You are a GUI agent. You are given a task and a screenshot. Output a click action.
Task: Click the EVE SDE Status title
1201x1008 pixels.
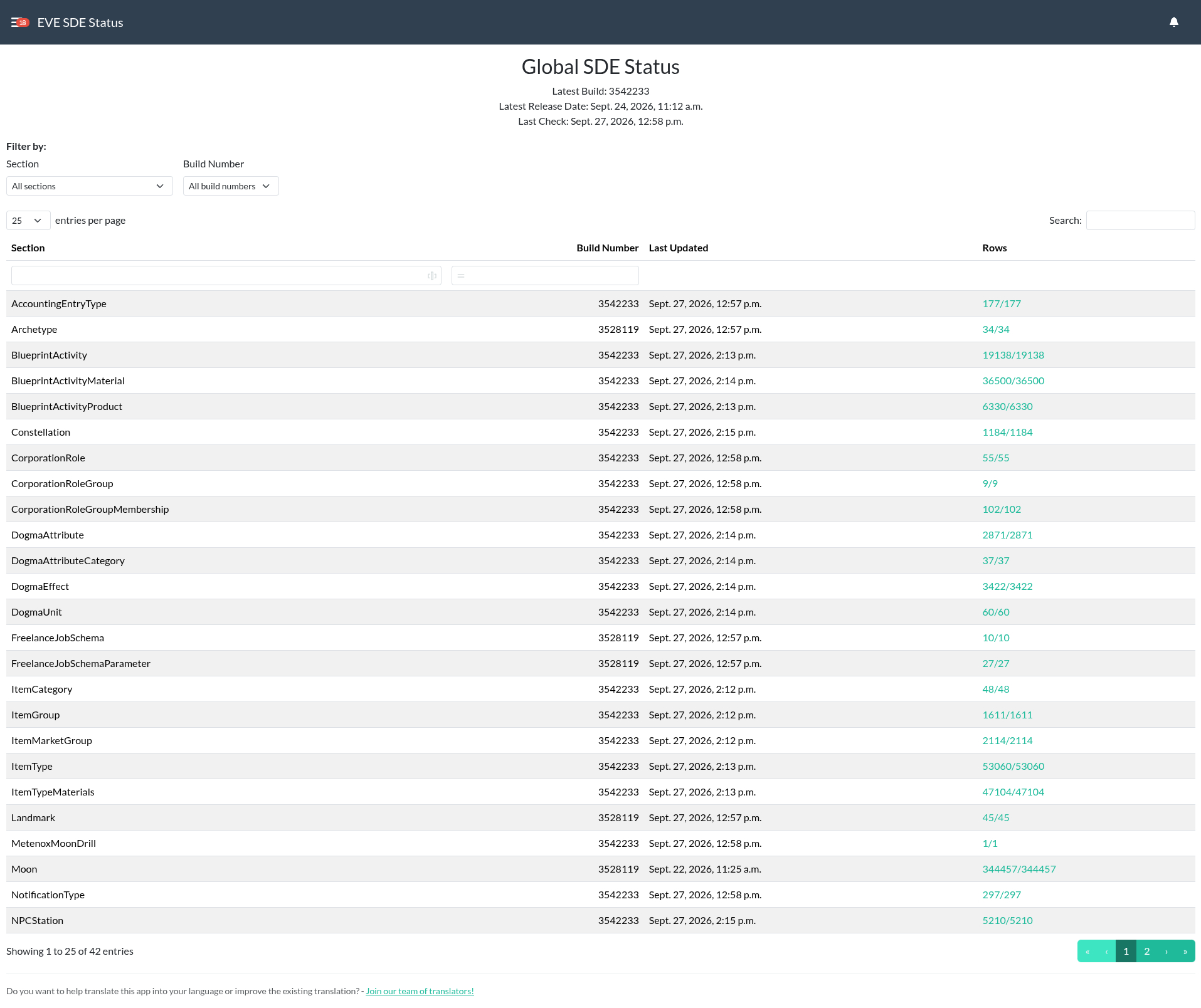point(80,23)
